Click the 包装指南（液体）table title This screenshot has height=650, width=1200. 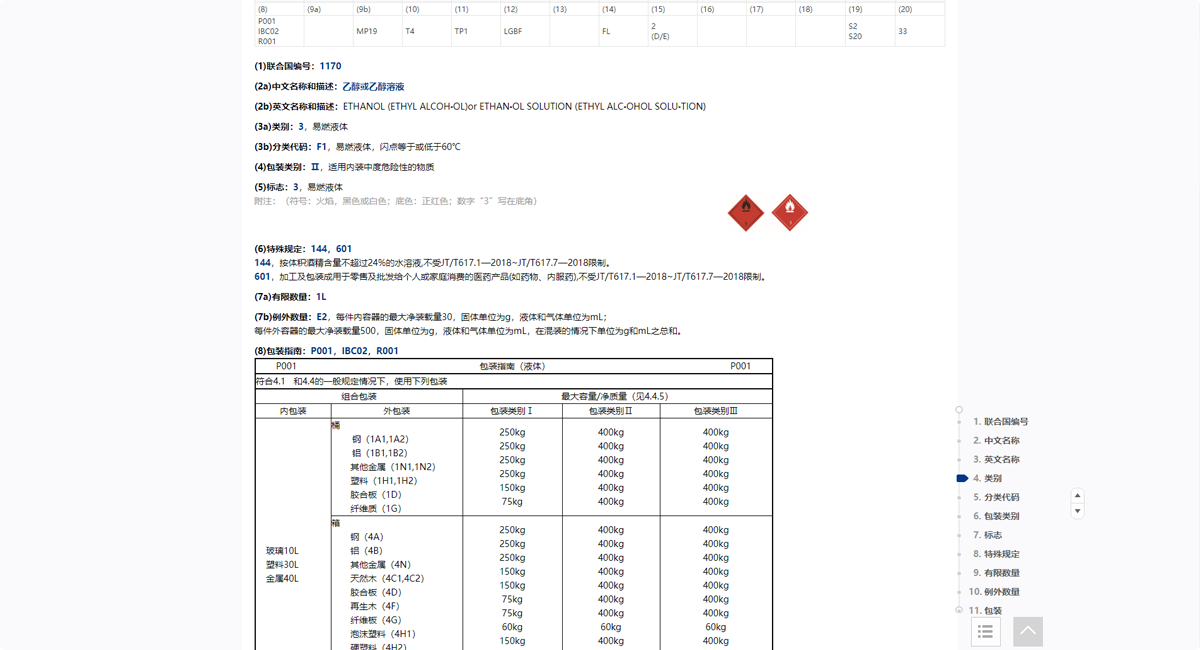pos(513,366)
